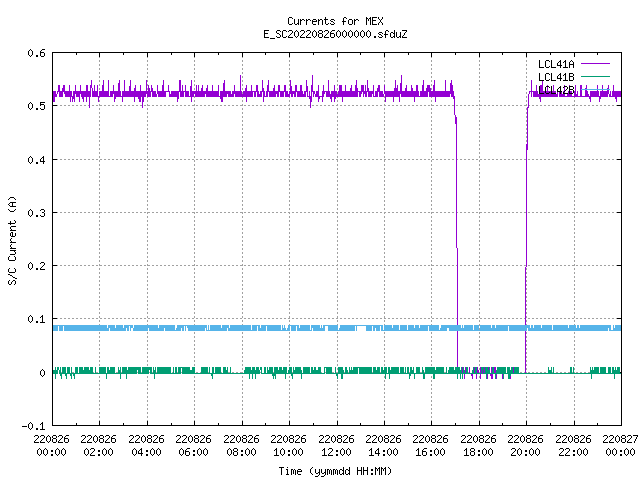
Task: Click the x-axis tick '220826 06:00'
Action: (x=193, y=445)
